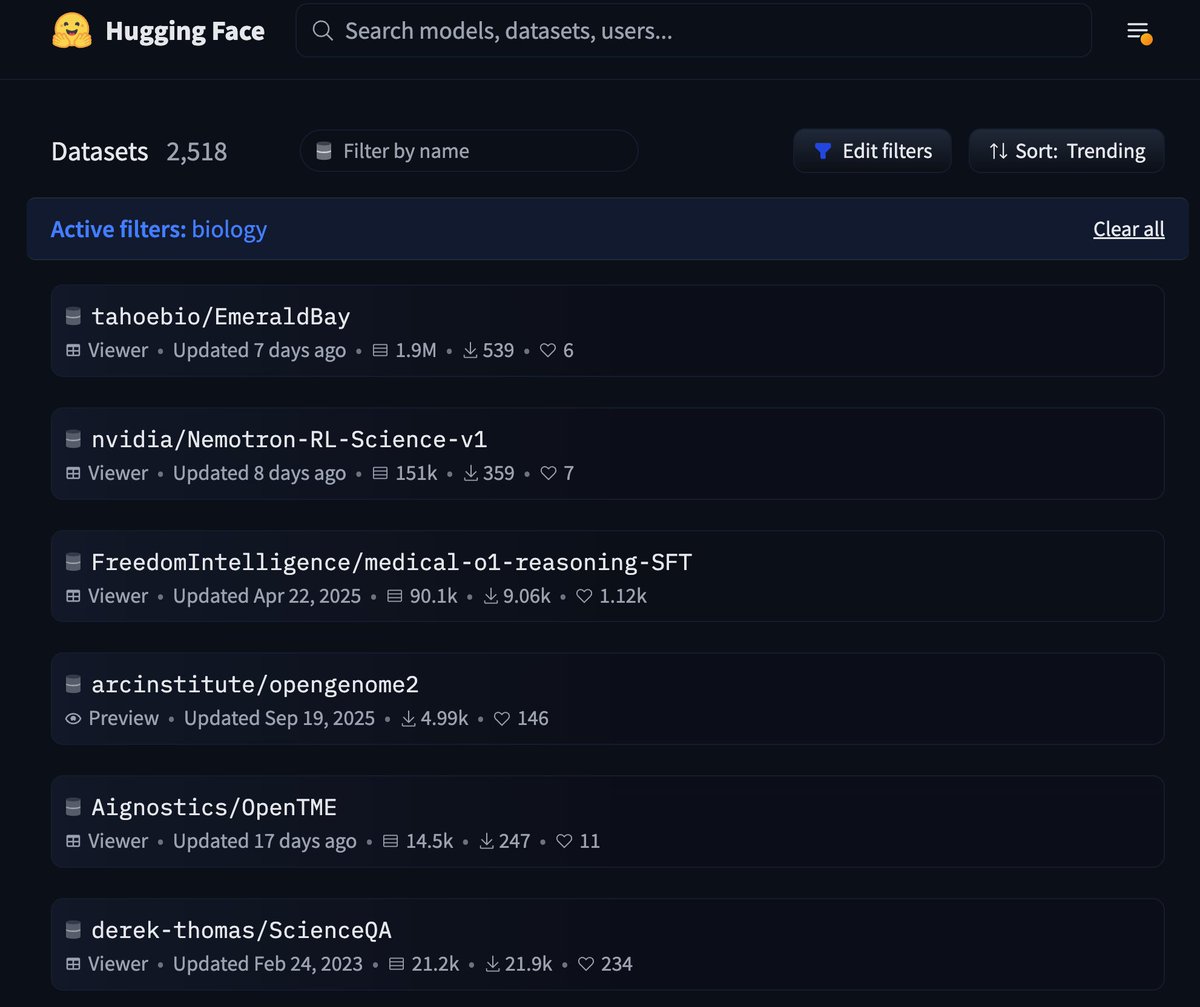Click 'Updated 17 days ago' text

pyautogui.click(x=265, y=842)
